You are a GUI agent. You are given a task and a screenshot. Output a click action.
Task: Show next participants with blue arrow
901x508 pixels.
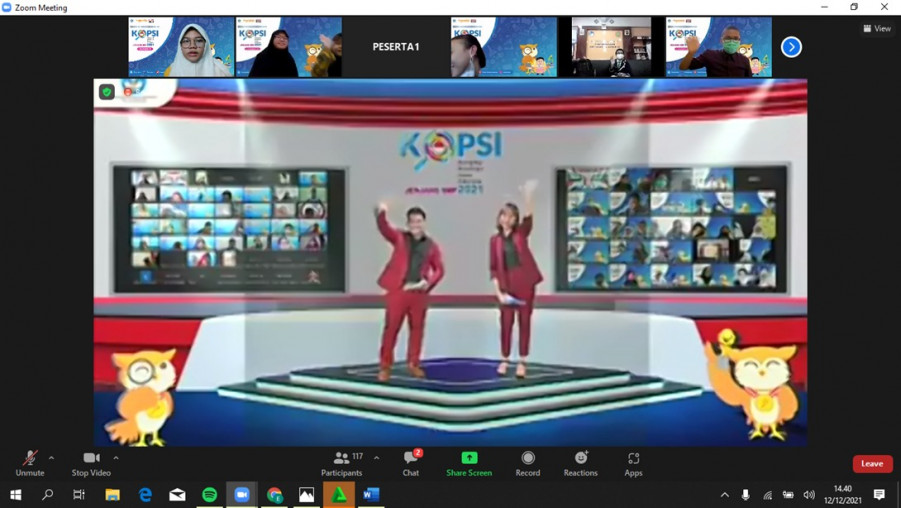tap(791, 47)
